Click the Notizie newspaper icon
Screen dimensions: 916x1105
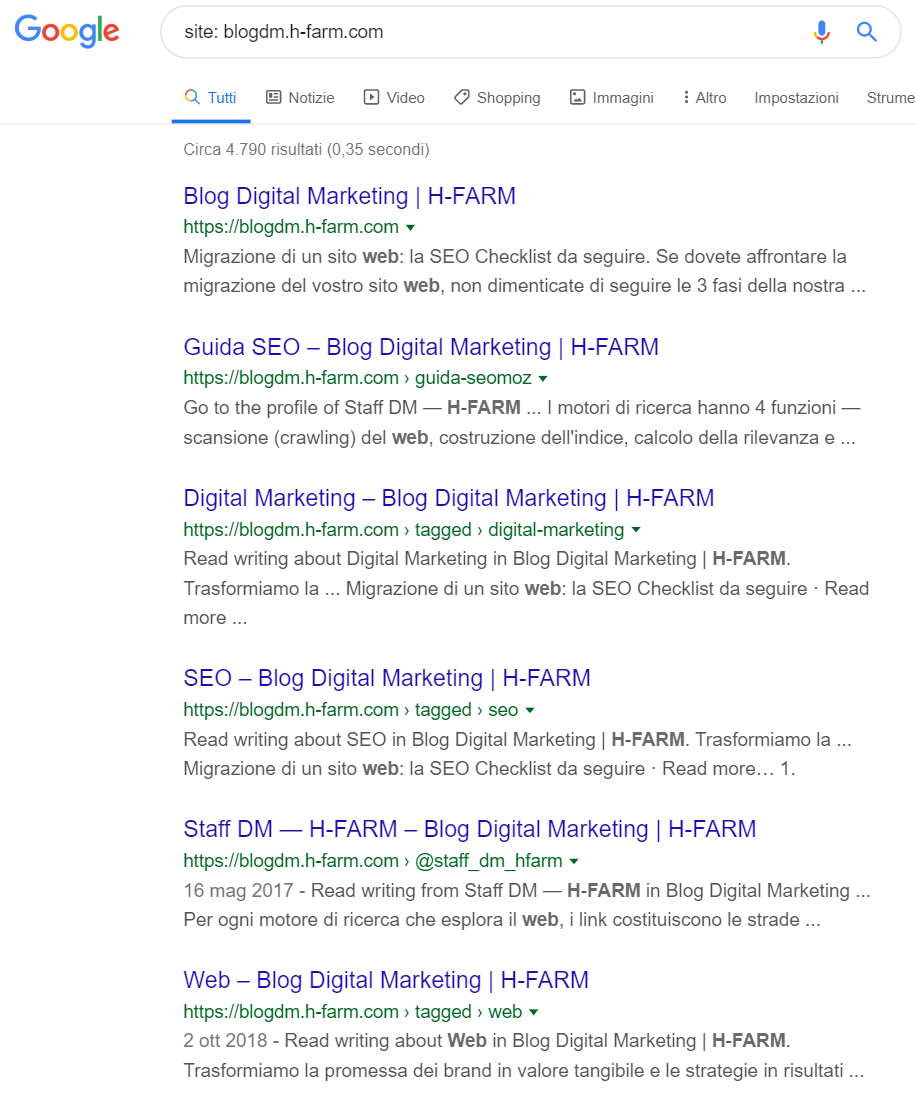tap(273, 97)
